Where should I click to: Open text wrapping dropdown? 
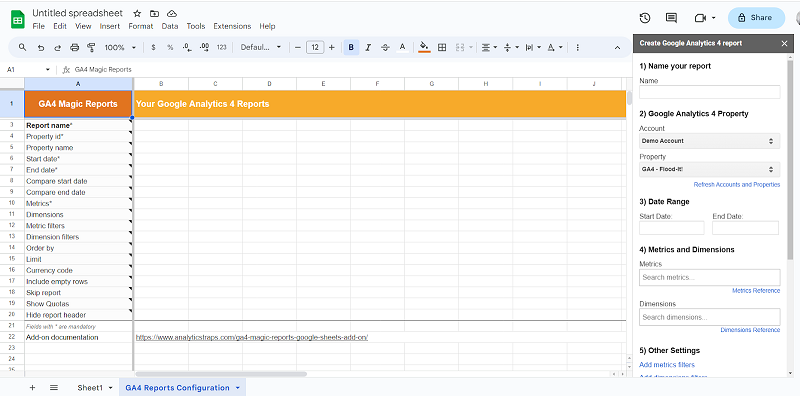[x=532, y=47]
